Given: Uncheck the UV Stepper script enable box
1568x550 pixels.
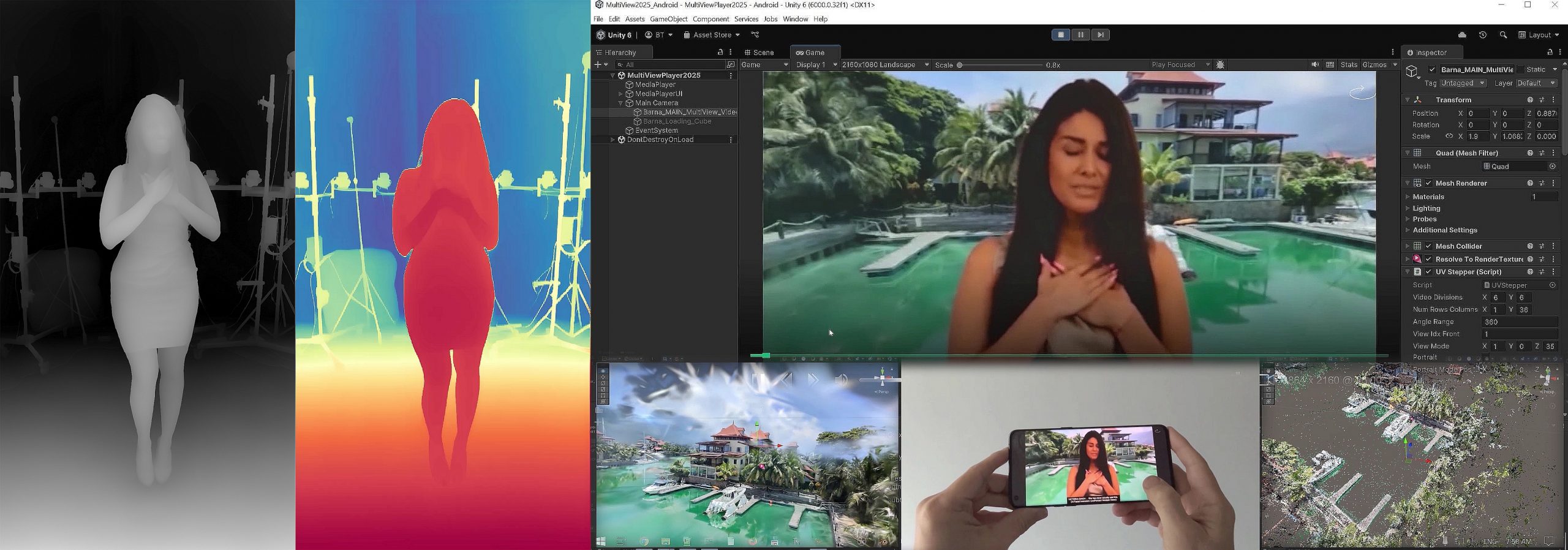Looking at the screenshot, I should 1429,272.
